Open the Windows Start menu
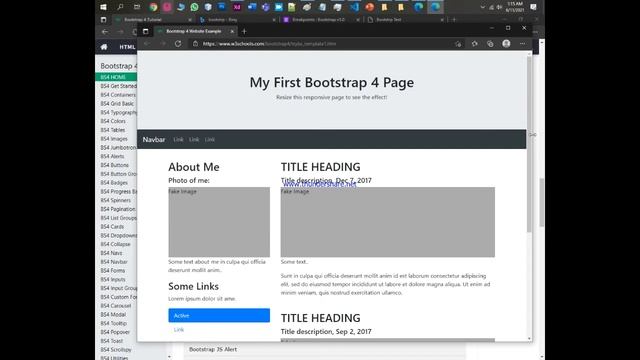 point(103,7)
